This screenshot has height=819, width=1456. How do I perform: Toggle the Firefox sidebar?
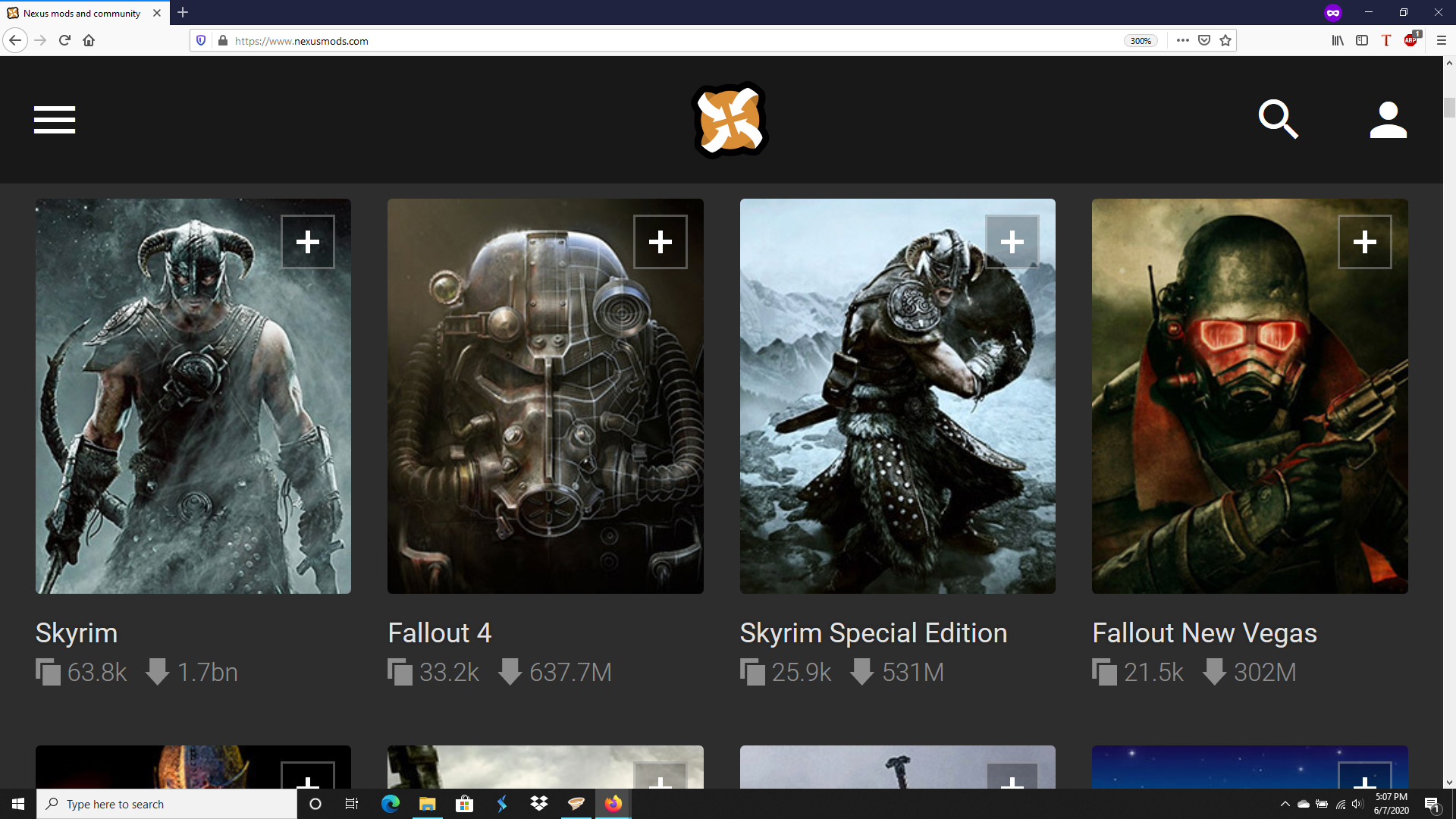coord(1362,40)
